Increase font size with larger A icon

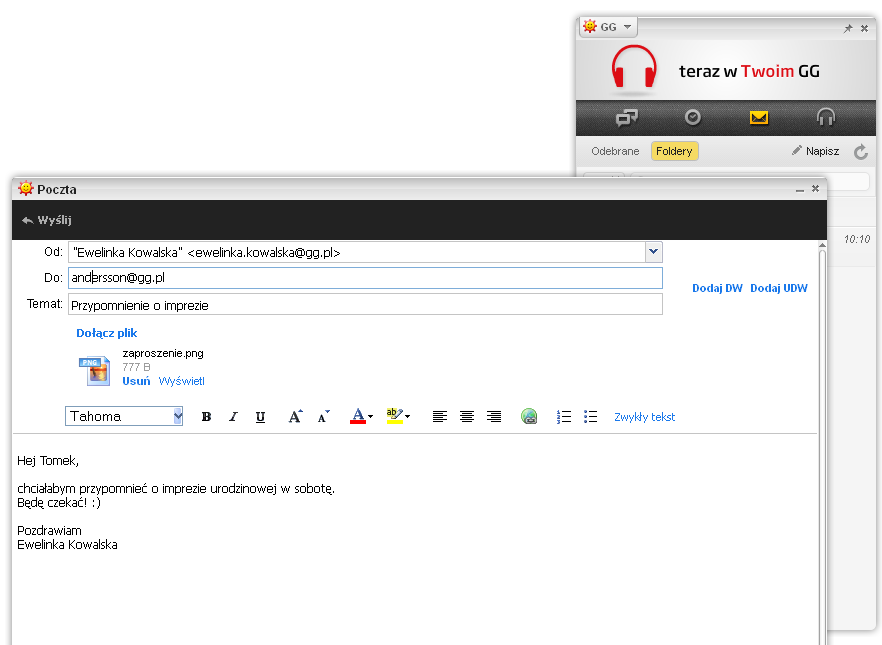[x=295, y=417]
